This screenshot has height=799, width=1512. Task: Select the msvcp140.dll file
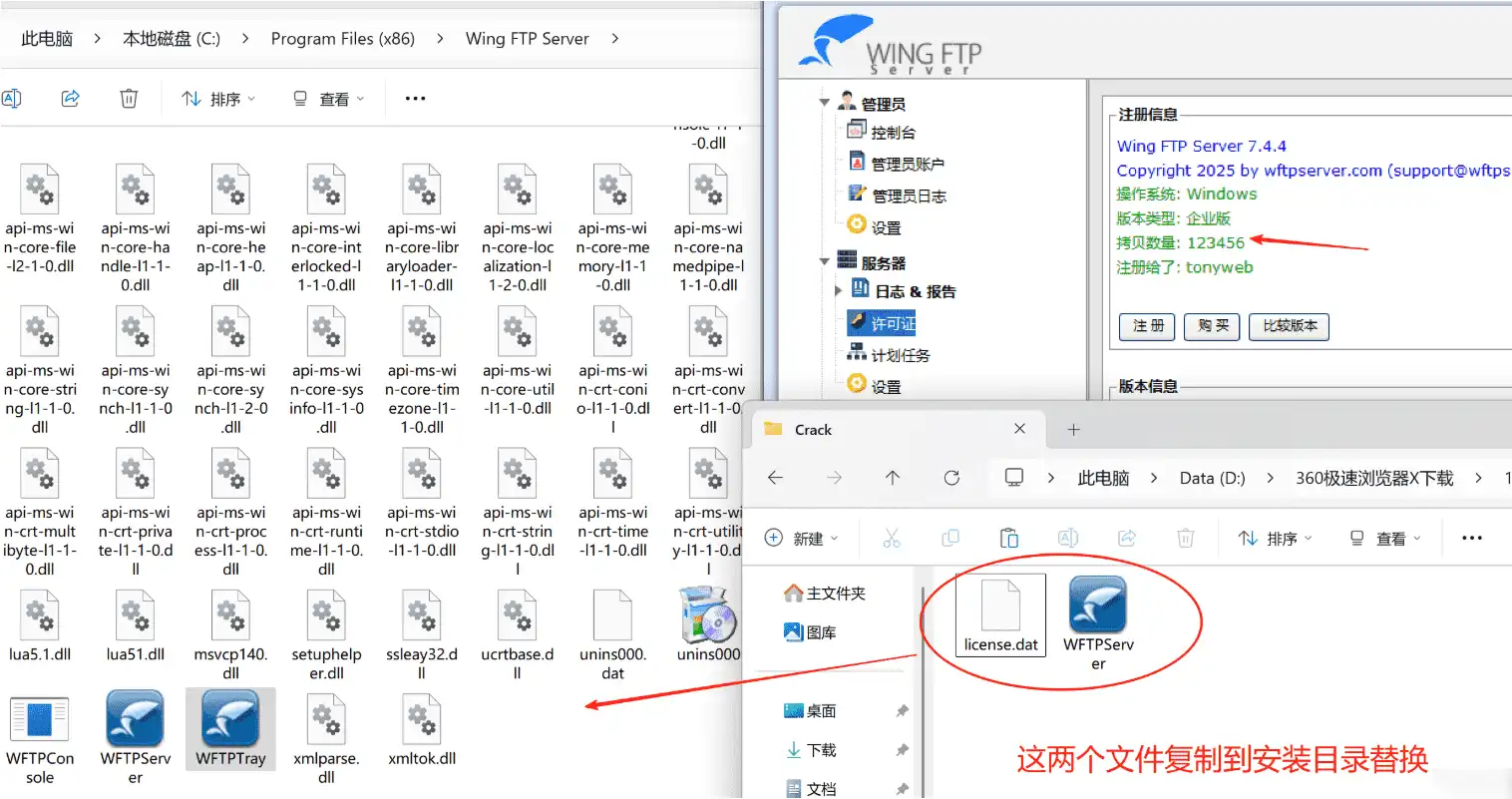coord(230,635)
